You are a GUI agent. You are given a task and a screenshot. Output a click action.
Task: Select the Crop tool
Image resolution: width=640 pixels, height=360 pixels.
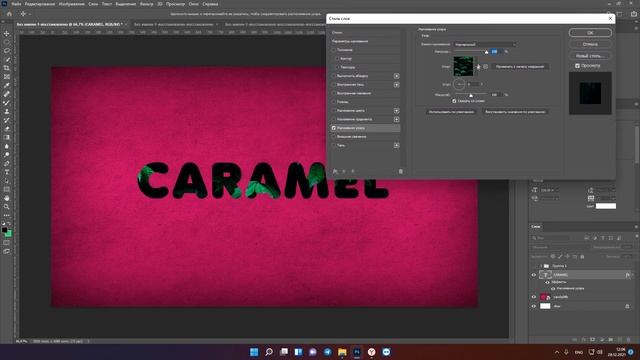[x=7, y=68]
